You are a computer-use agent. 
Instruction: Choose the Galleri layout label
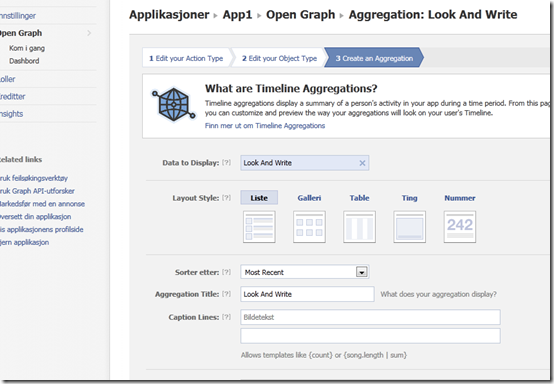point(309,198)
